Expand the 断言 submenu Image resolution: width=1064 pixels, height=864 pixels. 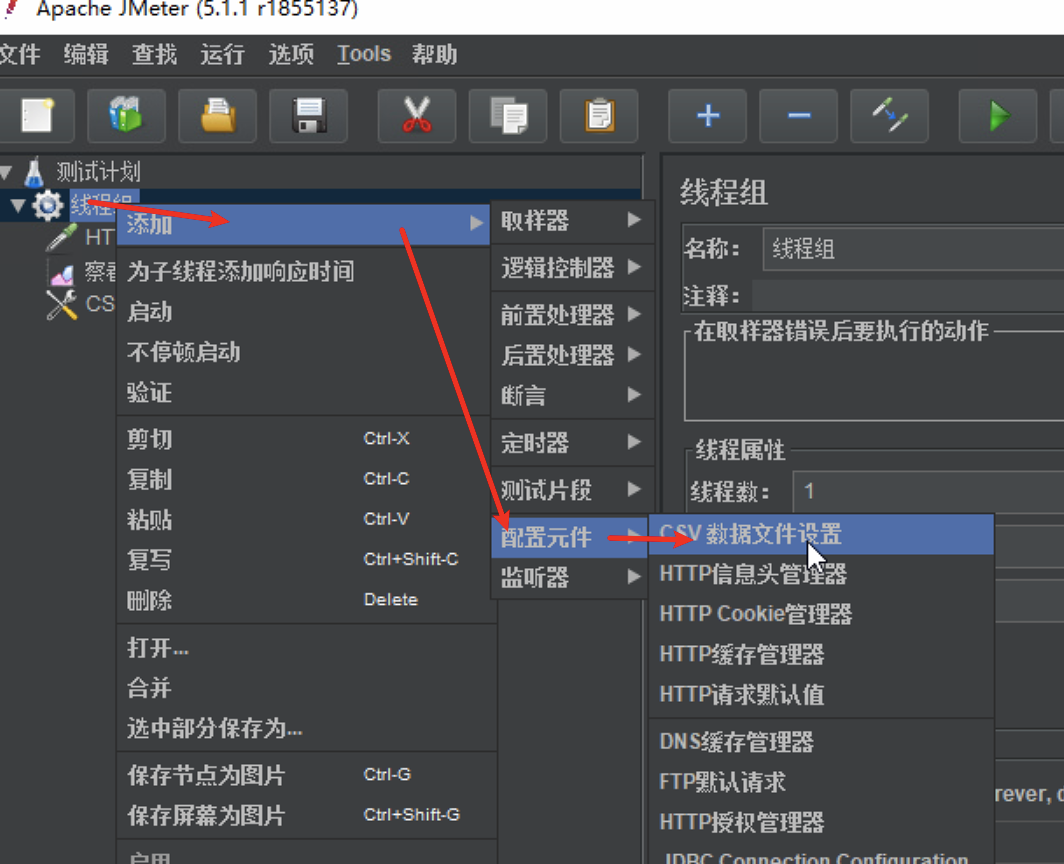(571, 395)
